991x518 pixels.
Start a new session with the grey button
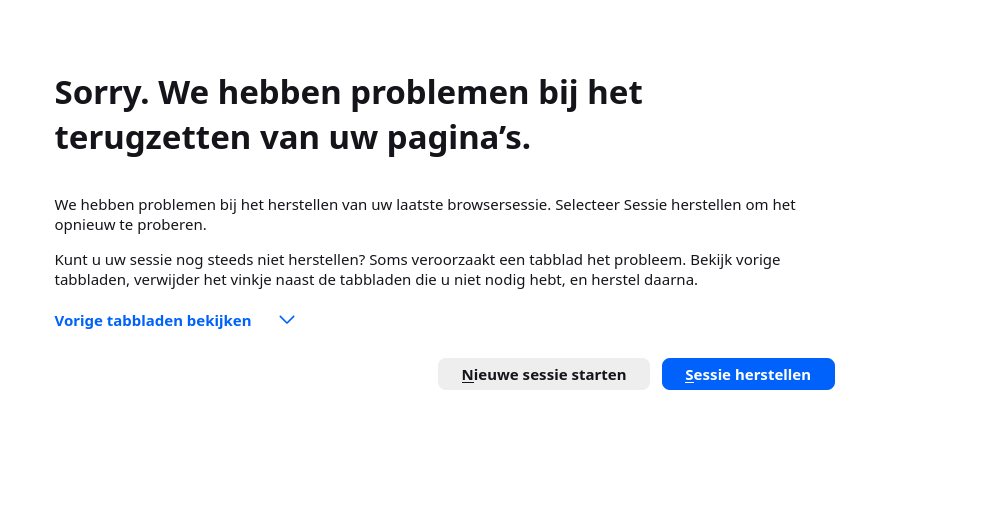544,374
